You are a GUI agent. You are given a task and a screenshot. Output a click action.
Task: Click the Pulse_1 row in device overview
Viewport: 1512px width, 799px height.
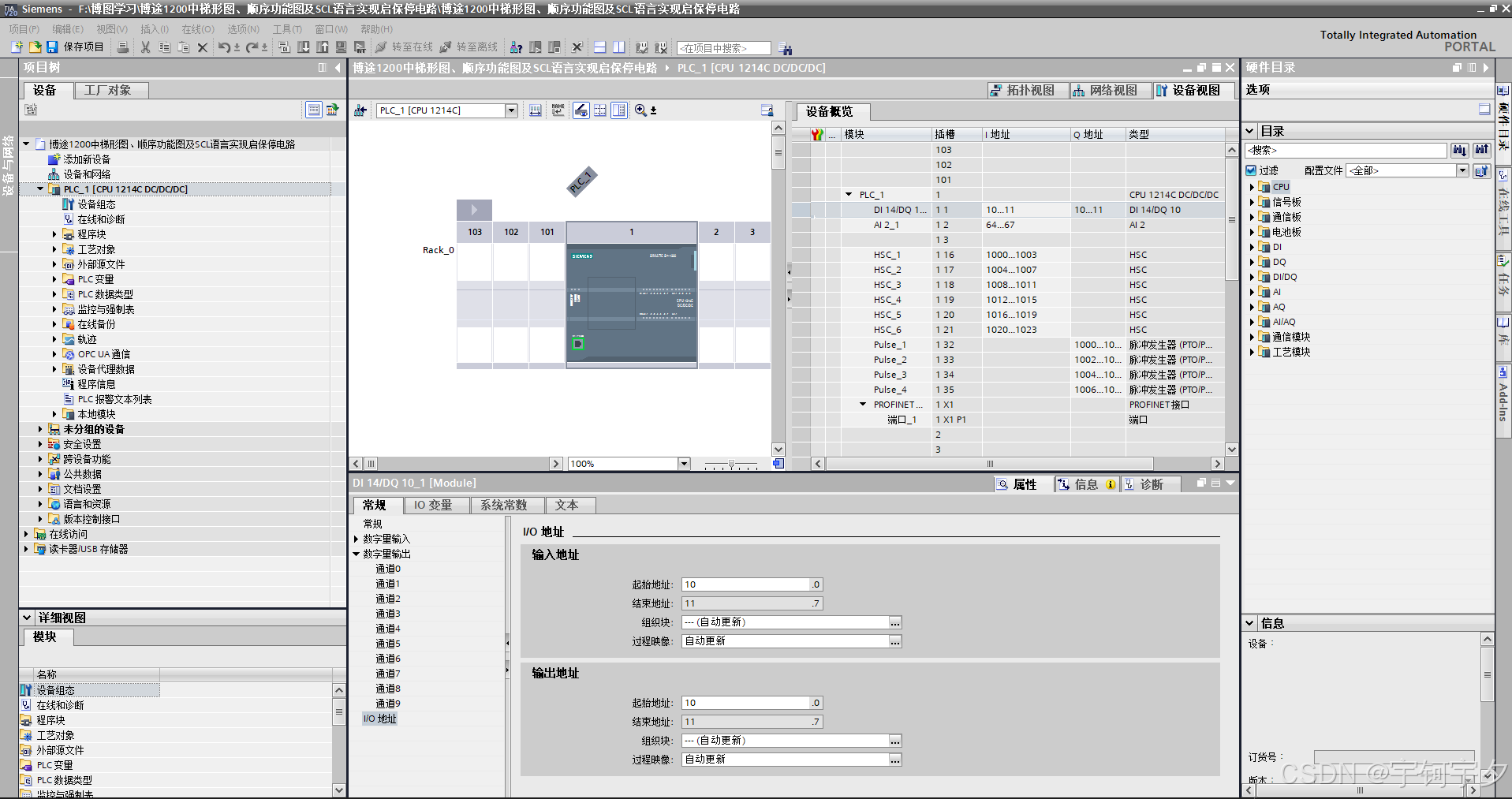click(x=1008, y=345)
